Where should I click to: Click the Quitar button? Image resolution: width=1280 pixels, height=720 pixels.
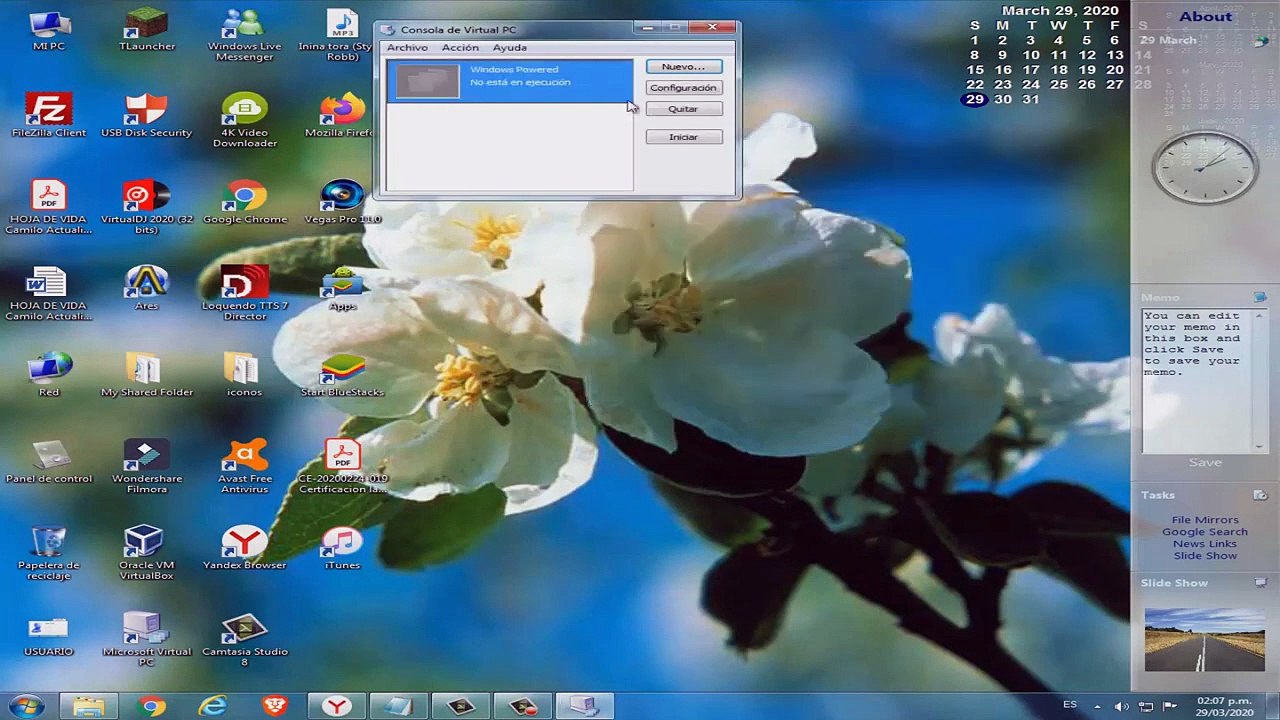[684, 109]
